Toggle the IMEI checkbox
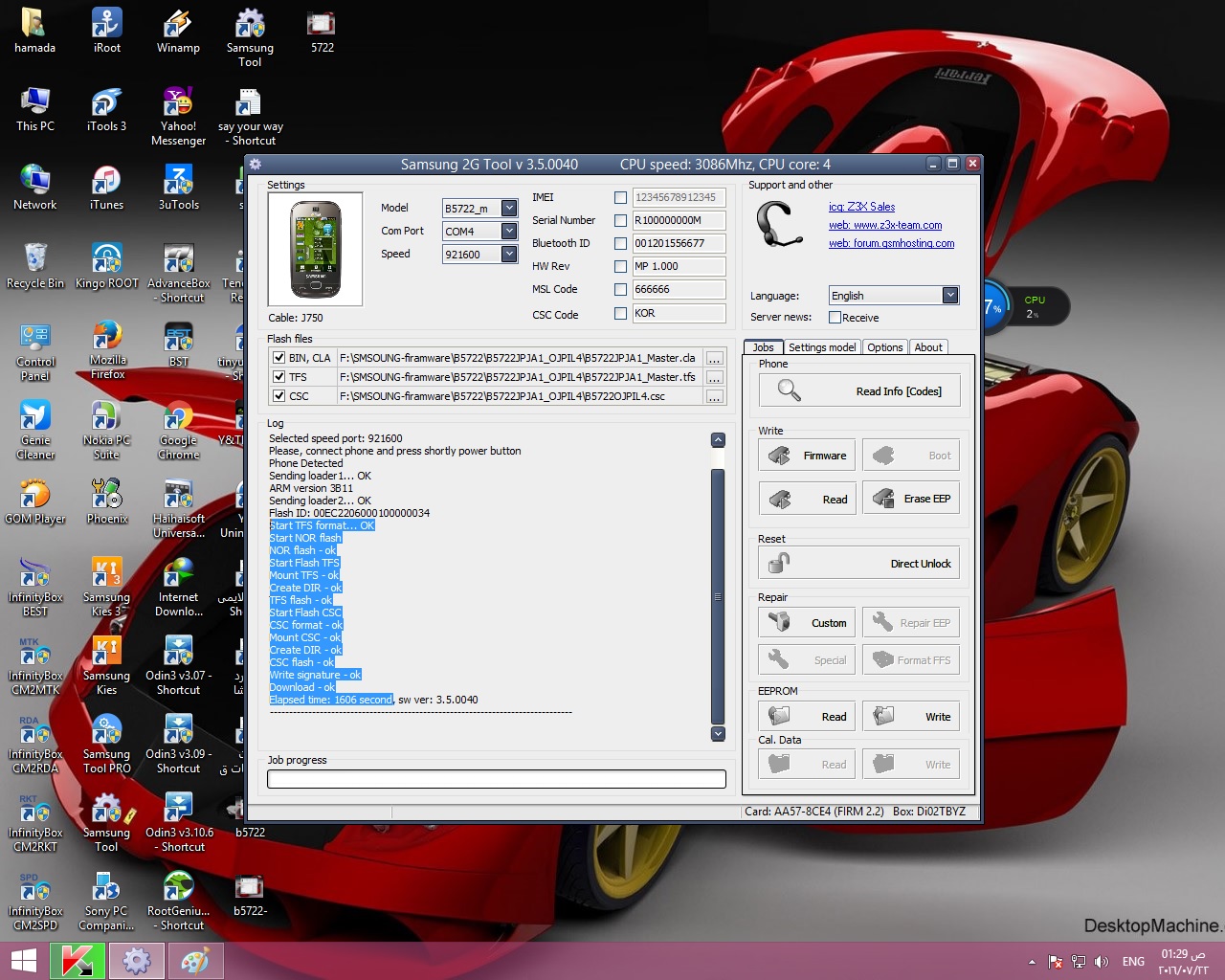Viewport: 1225px width, 980px height. 620,197
